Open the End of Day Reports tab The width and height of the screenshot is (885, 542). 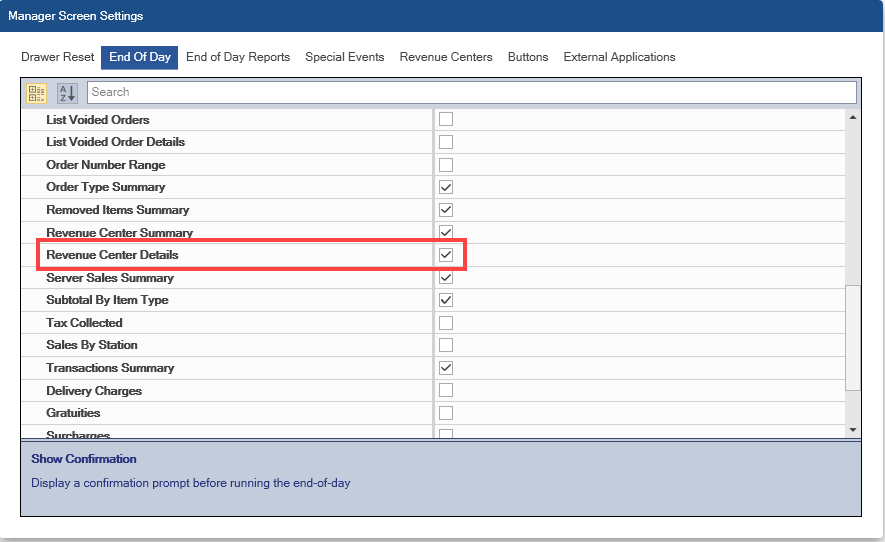pos(238,57)
